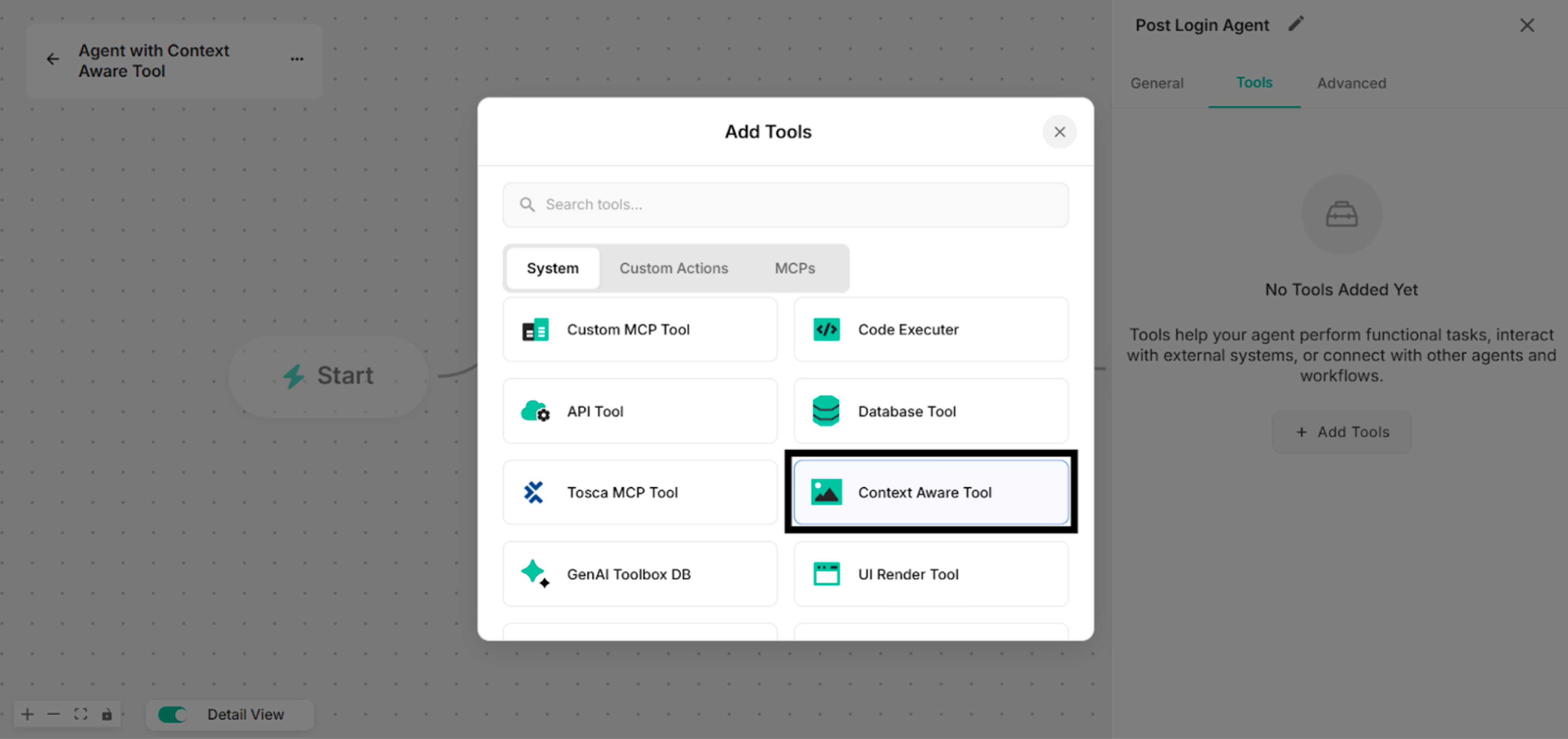The width and height of the screenshot is (1568, 739).
Task: Click the Post Login Agent title text
Action: pos(1202,25)
